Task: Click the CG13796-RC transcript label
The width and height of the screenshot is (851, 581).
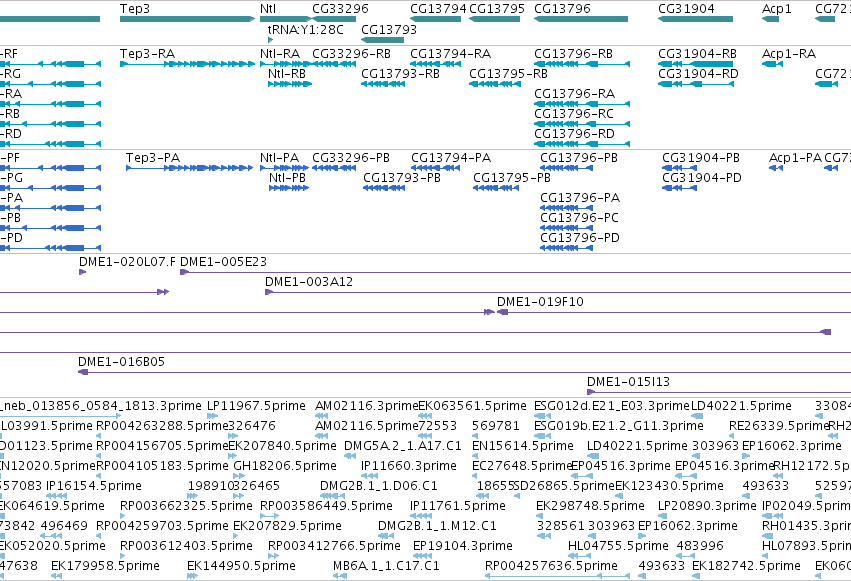Action: pyautogui.click(x=574, y=114)
